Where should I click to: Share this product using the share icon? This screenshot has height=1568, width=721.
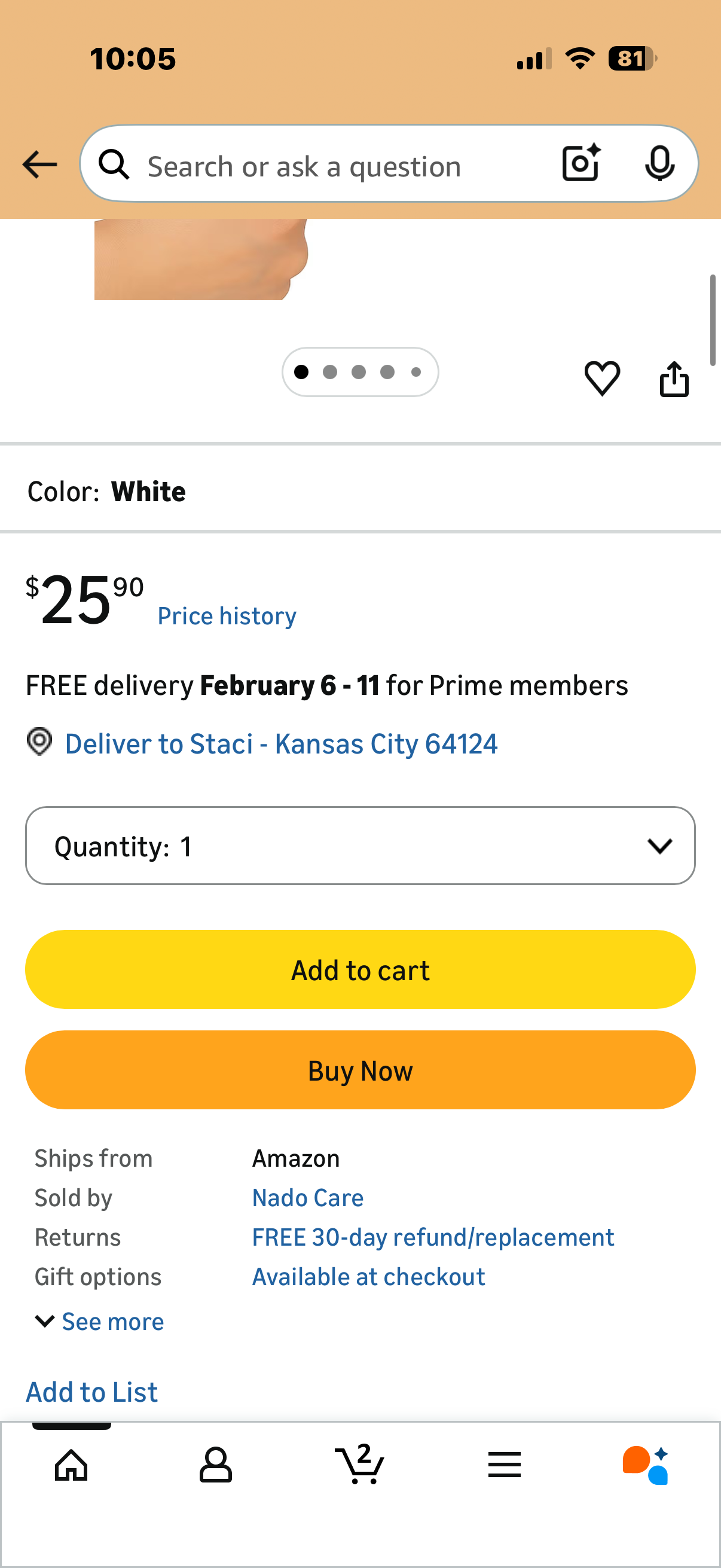pos(674,377)
